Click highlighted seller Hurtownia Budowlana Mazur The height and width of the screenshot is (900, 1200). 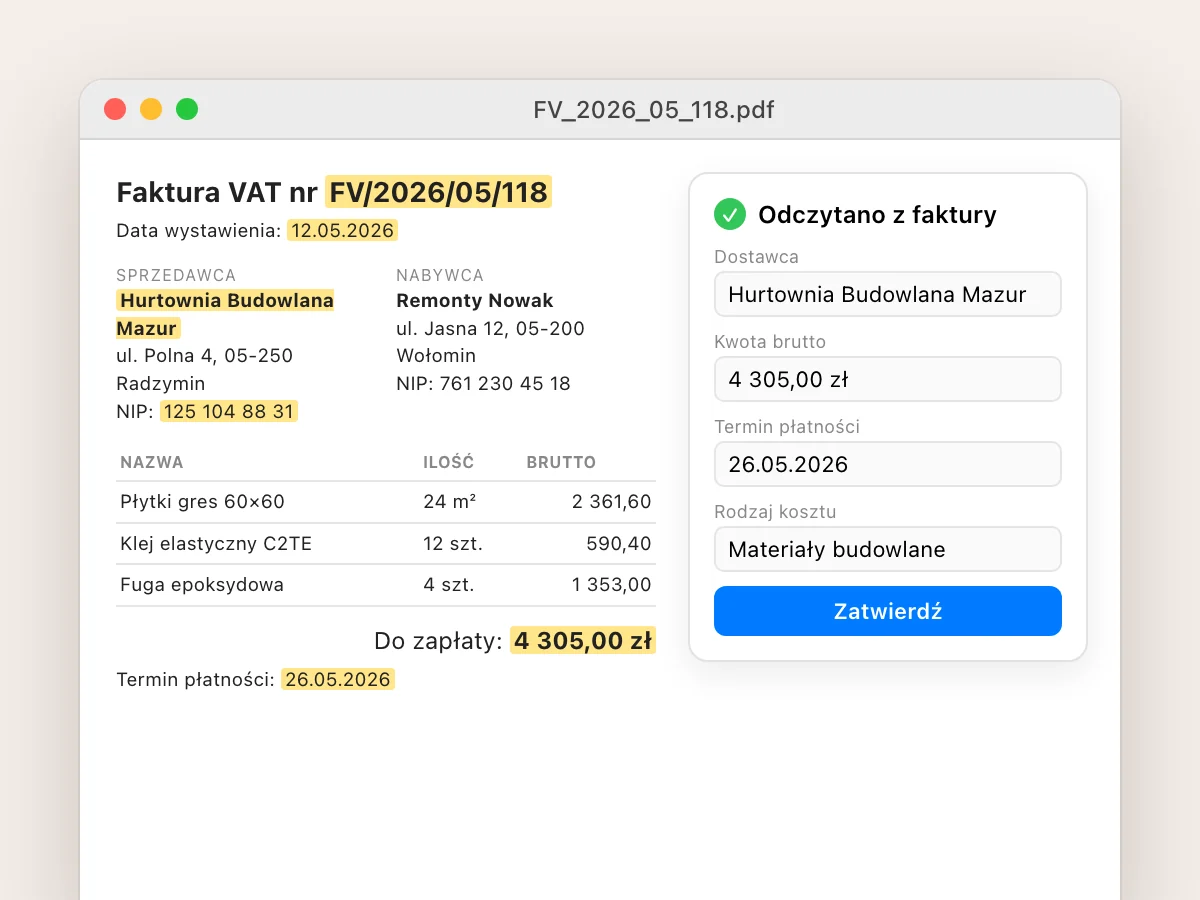[226, 314]
